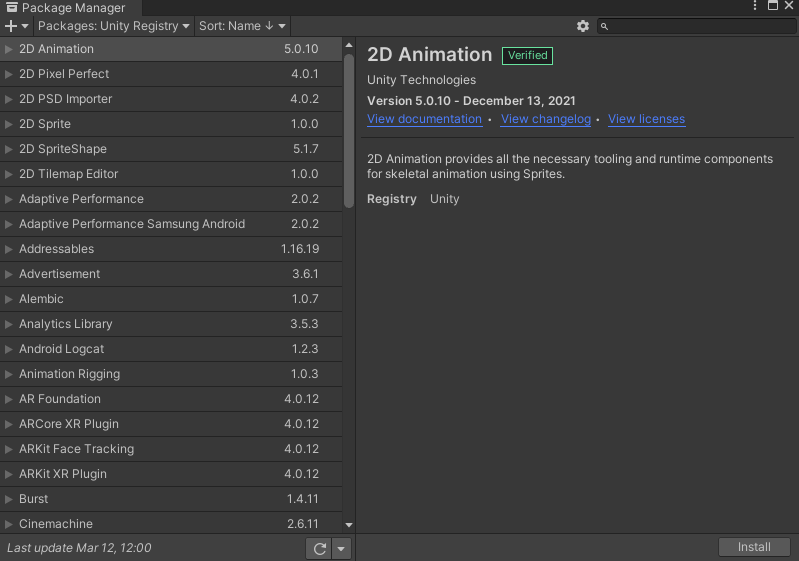Select the Burst package
799x561 pixels.
pos(171,498)
